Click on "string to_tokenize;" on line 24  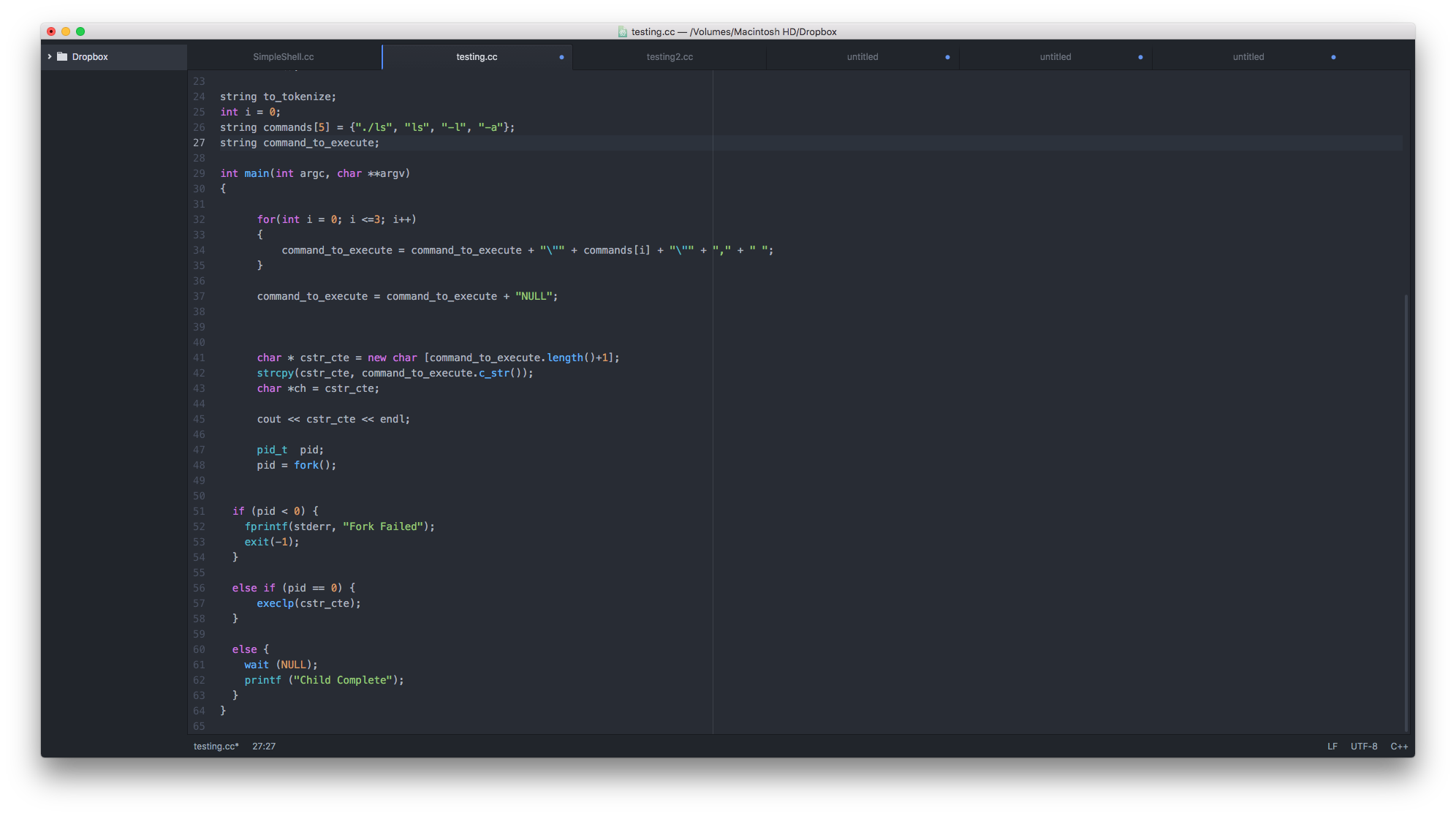278,97
